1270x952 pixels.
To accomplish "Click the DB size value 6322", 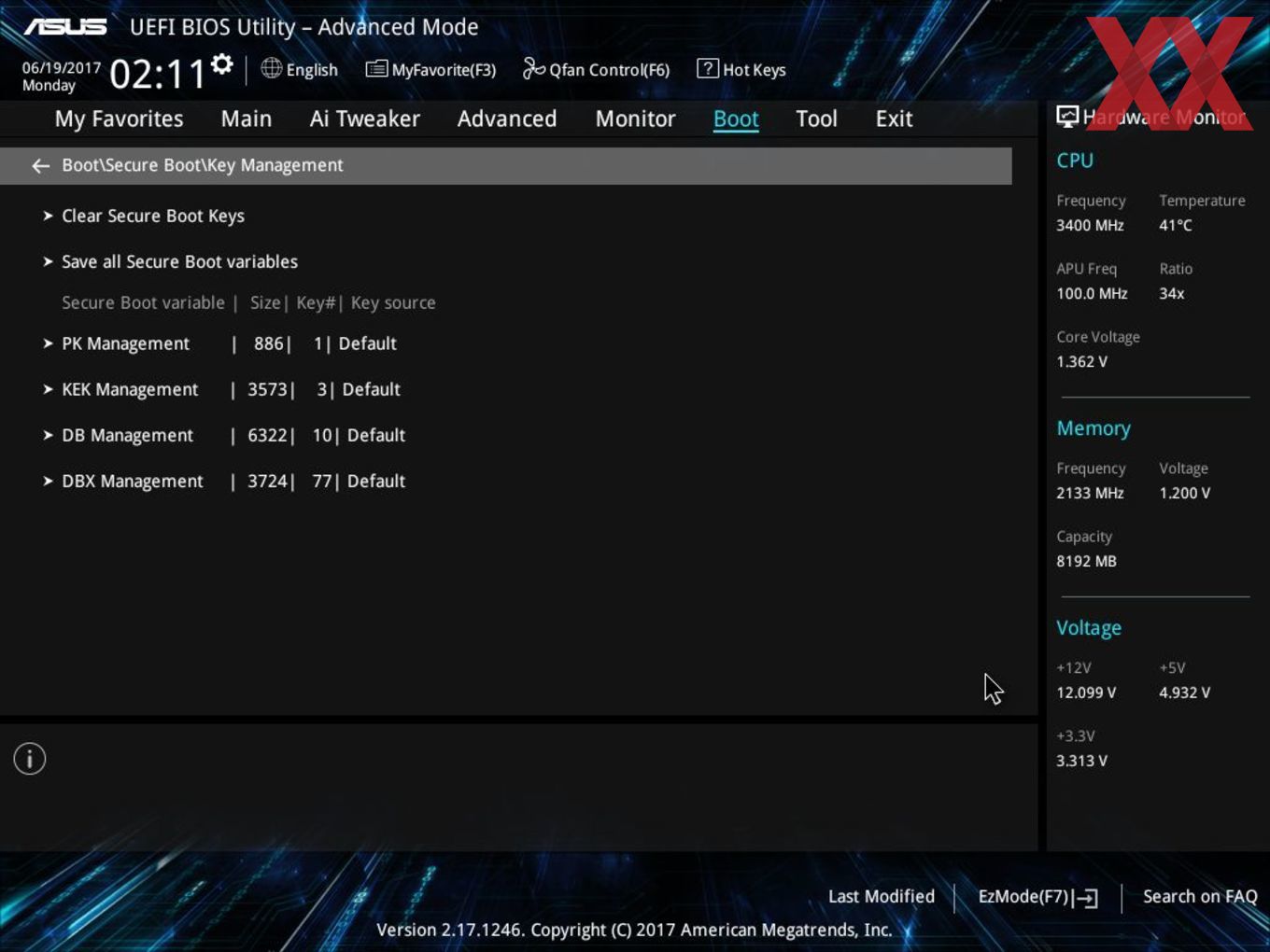I will pyautogui.click(x=267, y=435).
